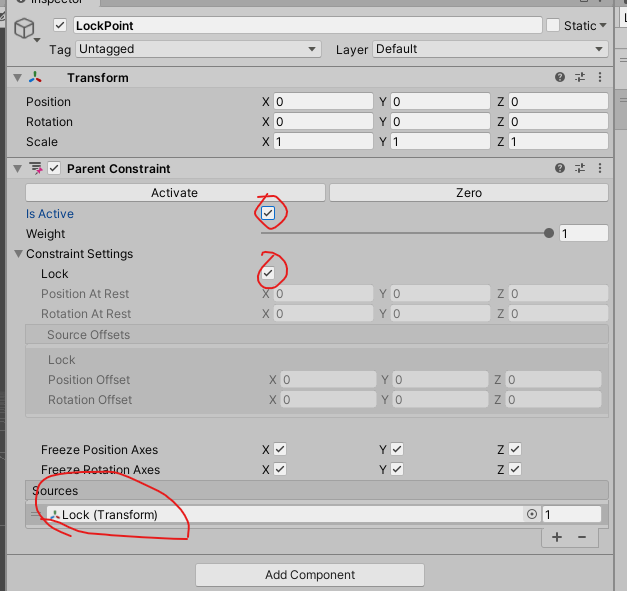Click the Weight label
The image size is (627, 591).
click(46, 234)
